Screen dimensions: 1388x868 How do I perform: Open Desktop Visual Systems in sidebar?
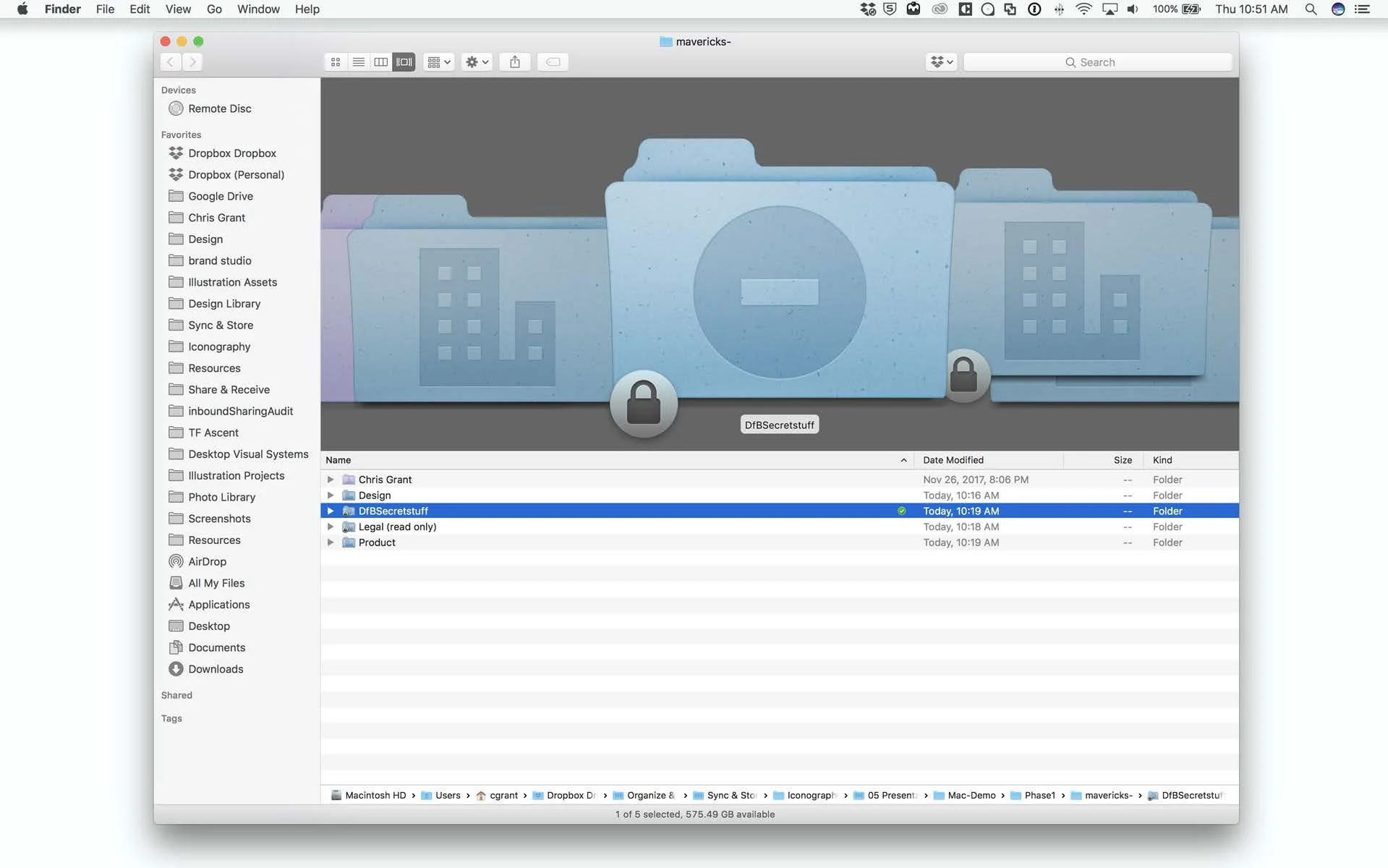pyautogui.click(x=248, y=454)
